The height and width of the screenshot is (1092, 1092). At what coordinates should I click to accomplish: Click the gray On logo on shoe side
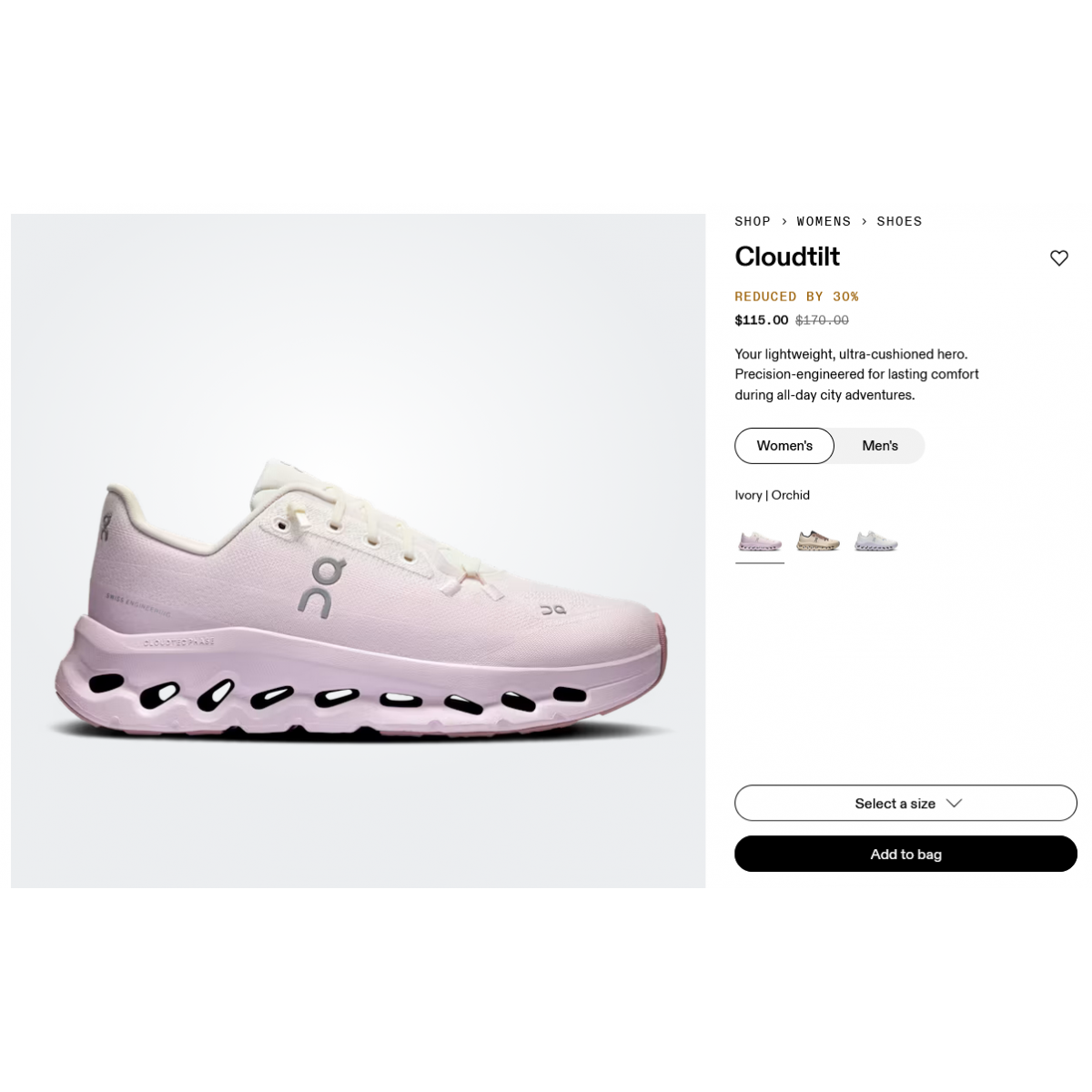pos(322,588)
